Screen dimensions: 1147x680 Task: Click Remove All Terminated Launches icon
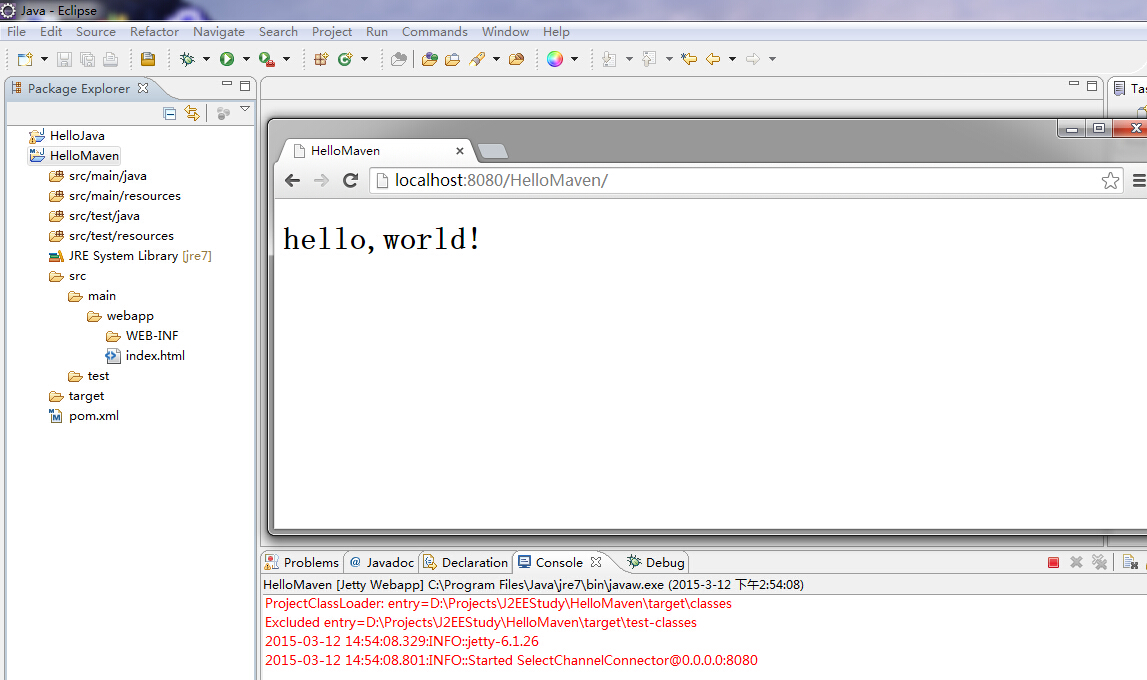click(x=1099, y=562)
